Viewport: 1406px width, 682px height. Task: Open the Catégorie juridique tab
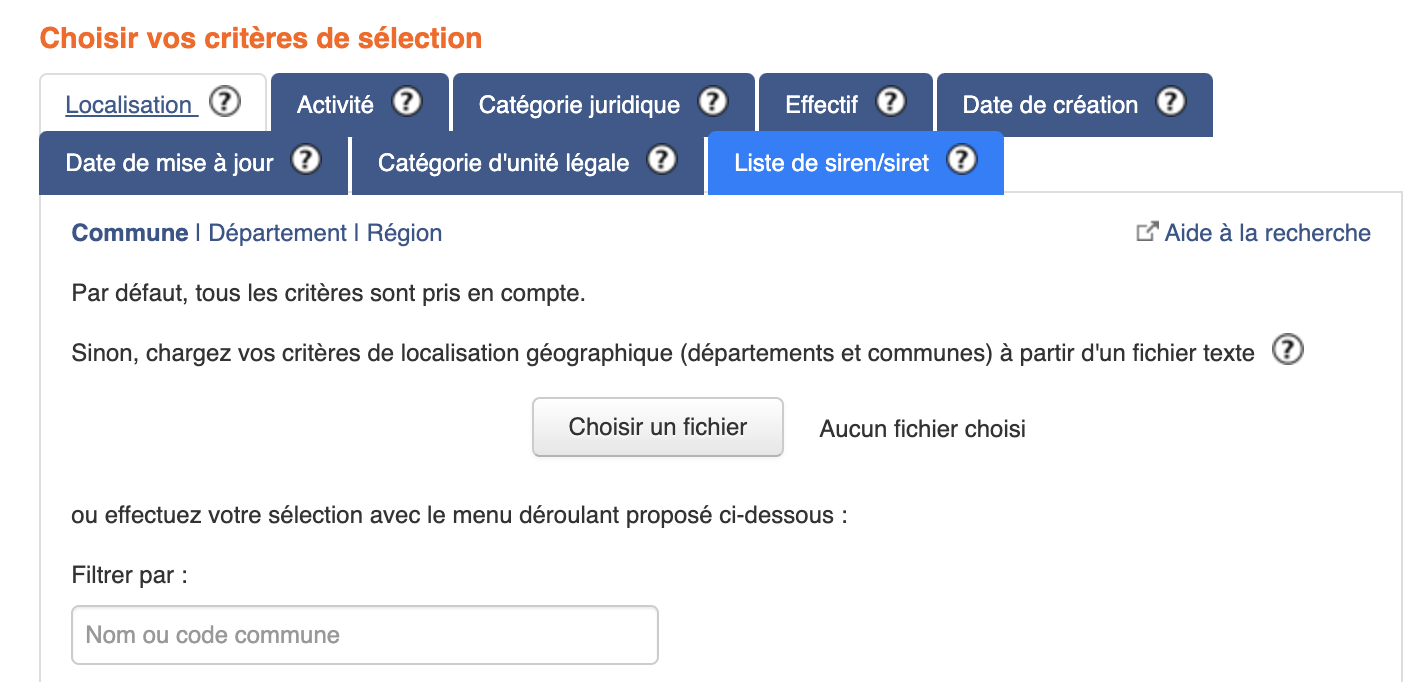pos(579,105)
